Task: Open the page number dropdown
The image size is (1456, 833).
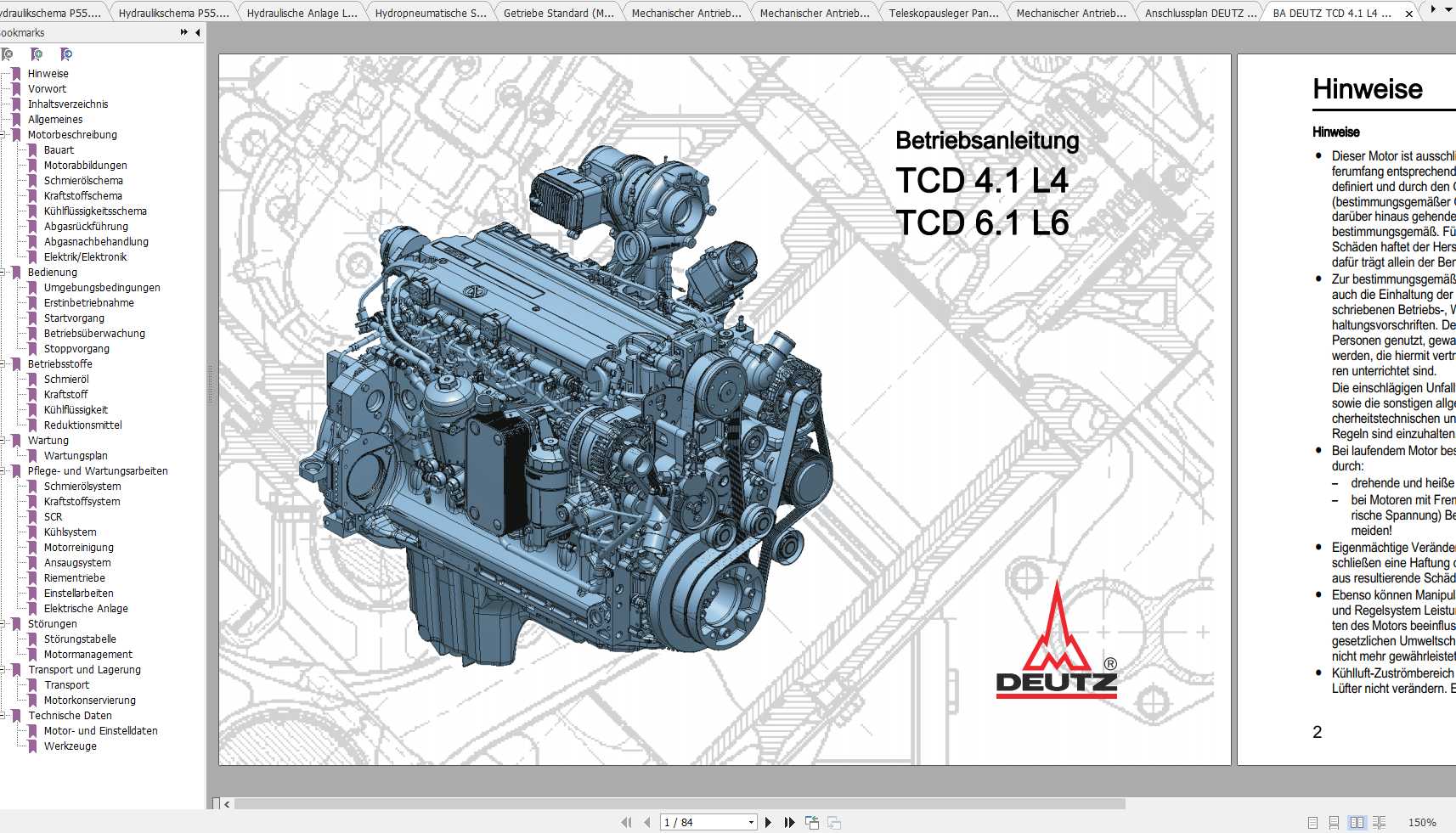Action: tap(751, 822)
